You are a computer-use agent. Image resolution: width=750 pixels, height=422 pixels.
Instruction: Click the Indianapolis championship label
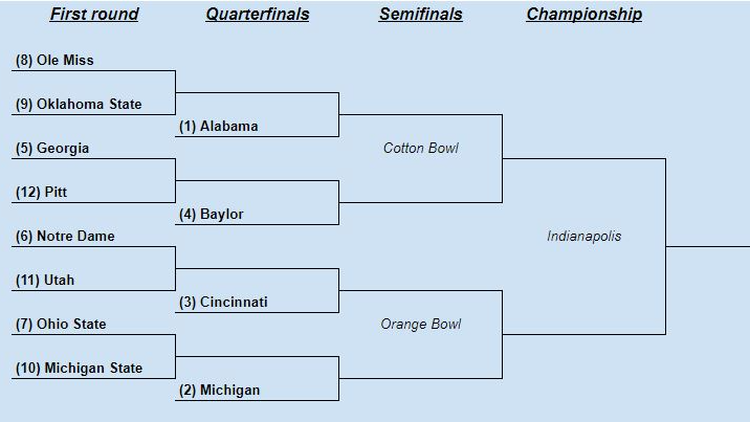(x=584, y=236)
